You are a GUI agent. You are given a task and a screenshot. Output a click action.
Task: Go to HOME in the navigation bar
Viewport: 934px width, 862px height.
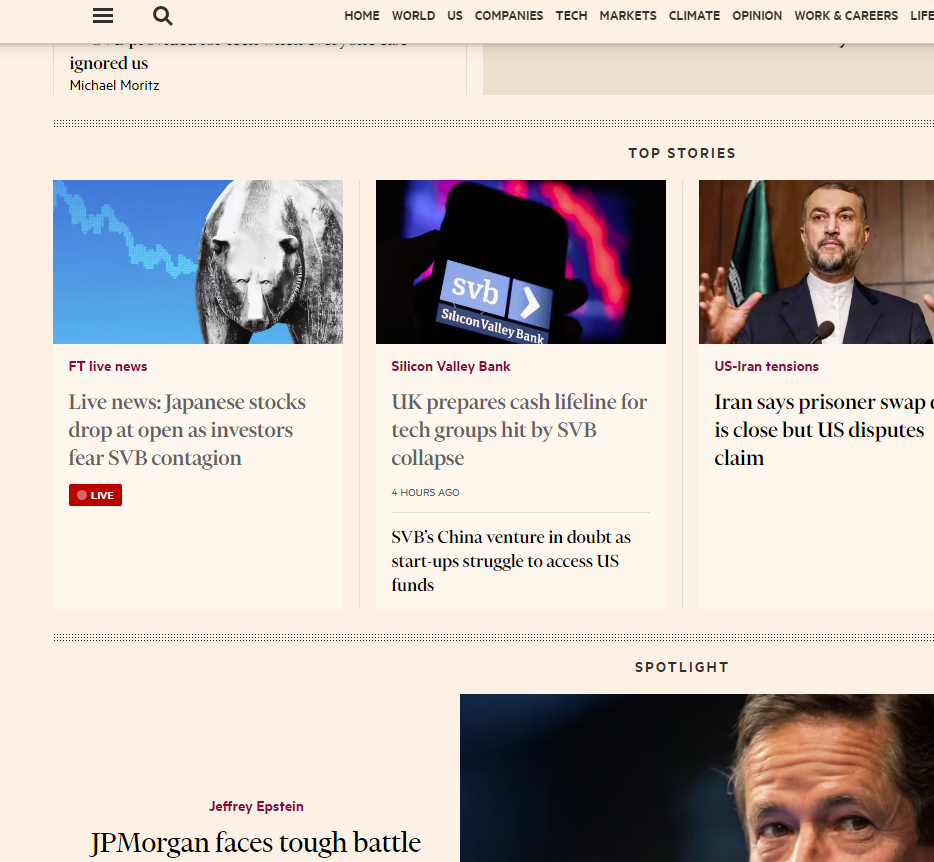coord(362,15)
